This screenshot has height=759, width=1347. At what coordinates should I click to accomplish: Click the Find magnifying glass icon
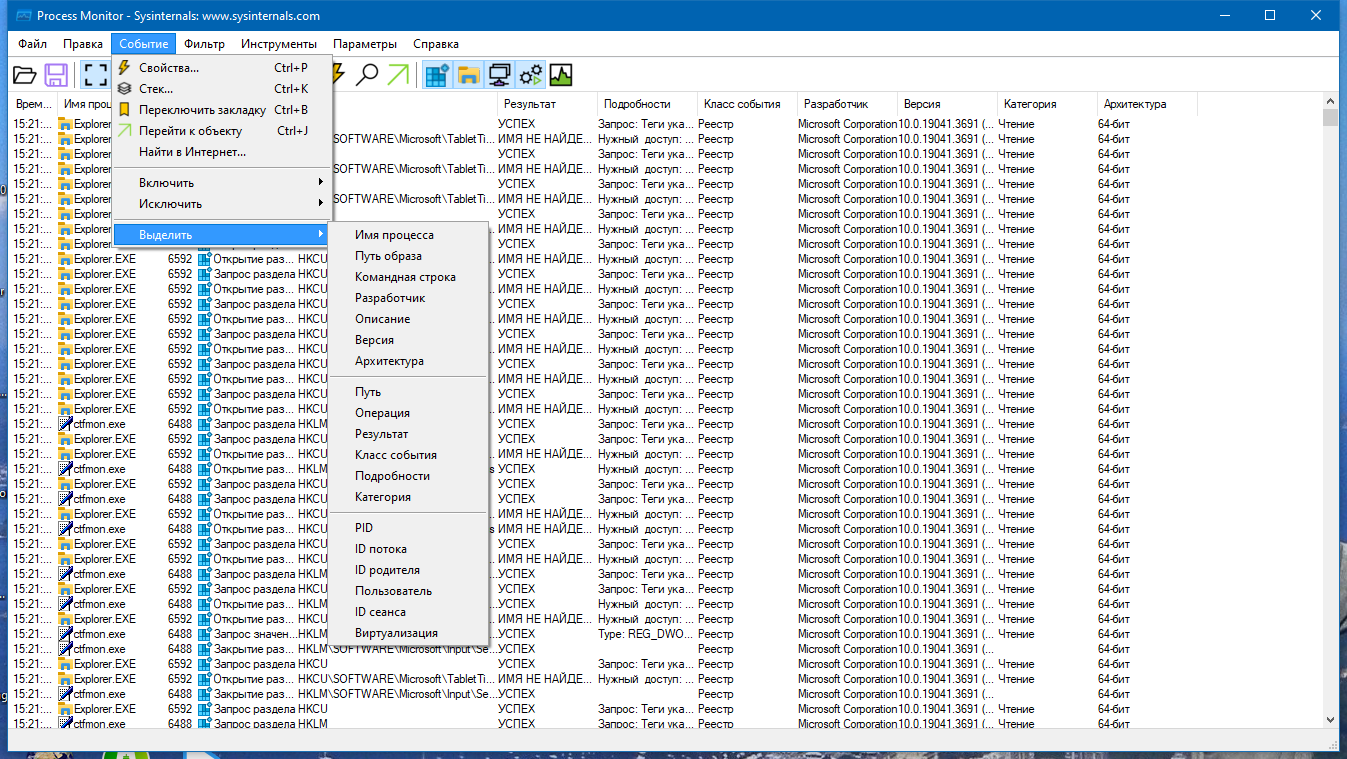[368, 74]
